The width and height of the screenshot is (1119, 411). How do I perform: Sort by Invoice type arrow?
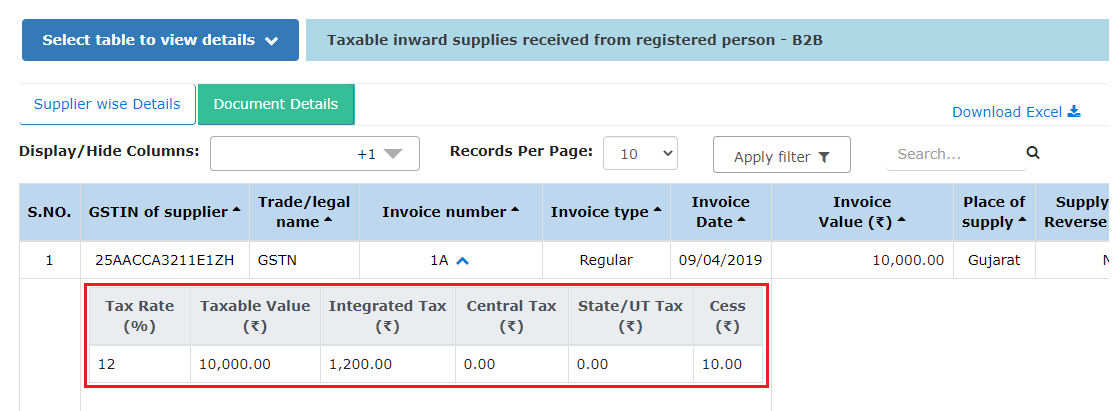click(658, 210)
